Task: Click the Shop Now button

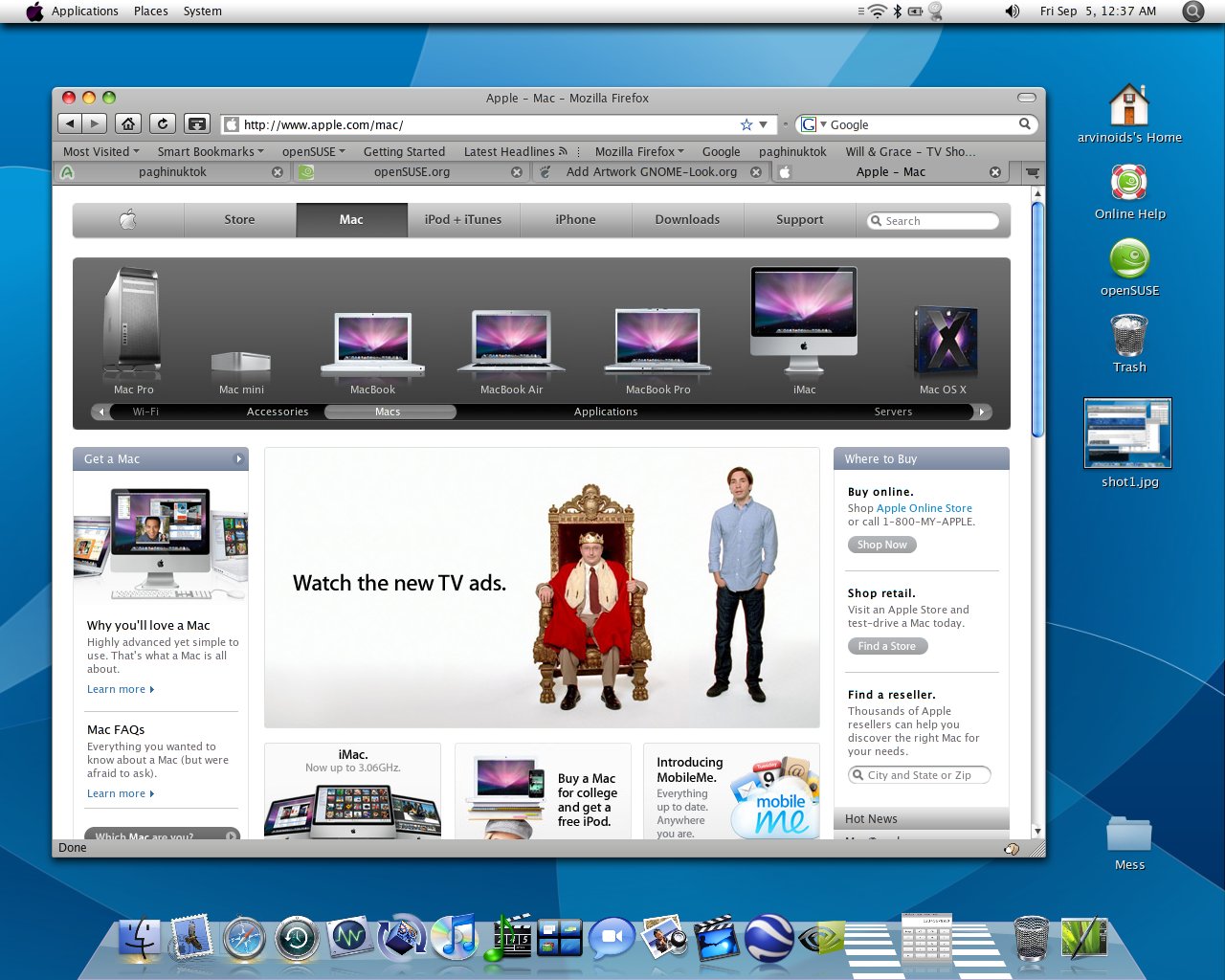Action: pyautogui.click(x=881, y=545)
